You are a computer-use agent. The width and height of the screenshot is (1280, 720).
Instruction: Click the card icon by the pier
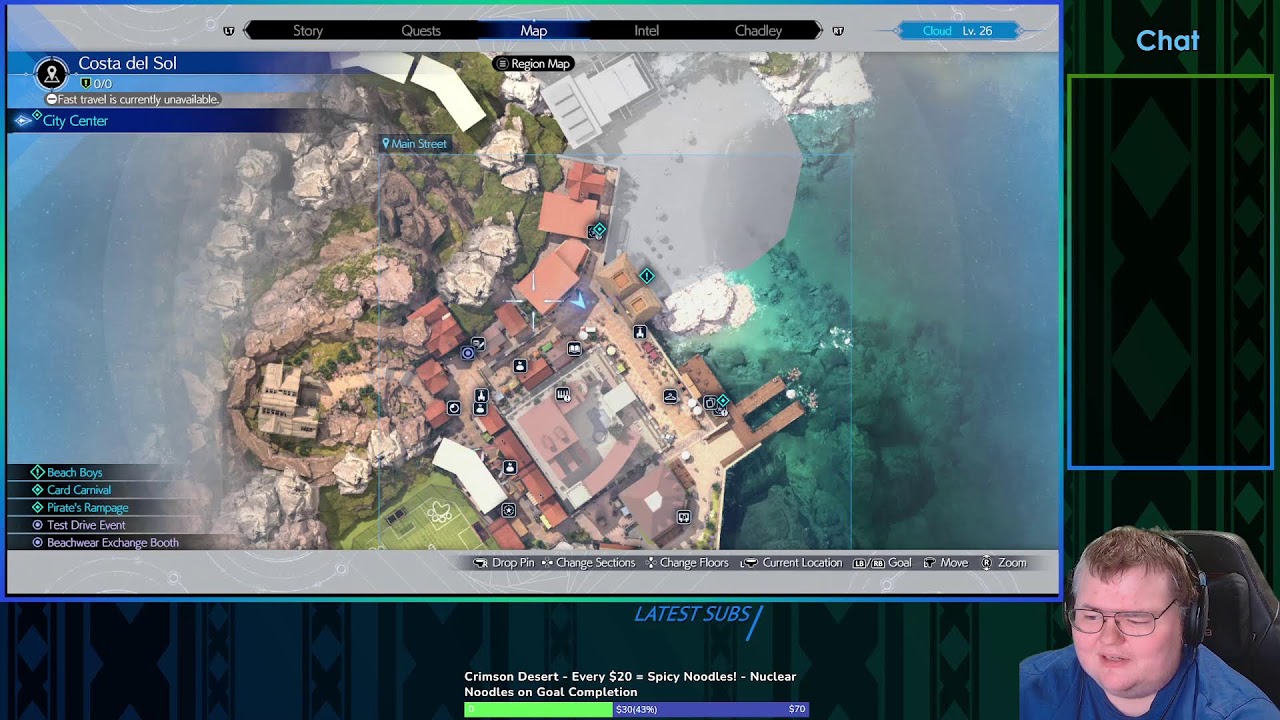click(x=710, y=403)
